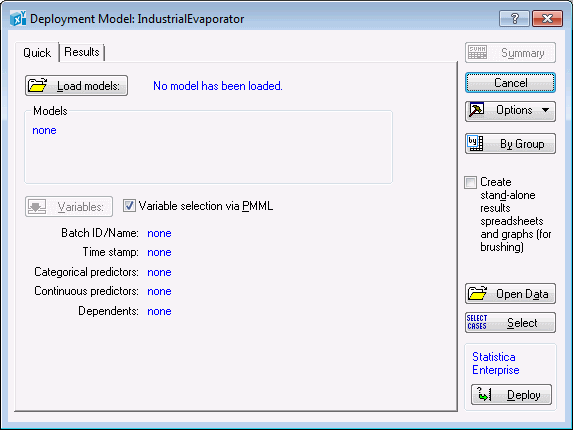Click the By Group button label
573x430 pixels.
522,144
